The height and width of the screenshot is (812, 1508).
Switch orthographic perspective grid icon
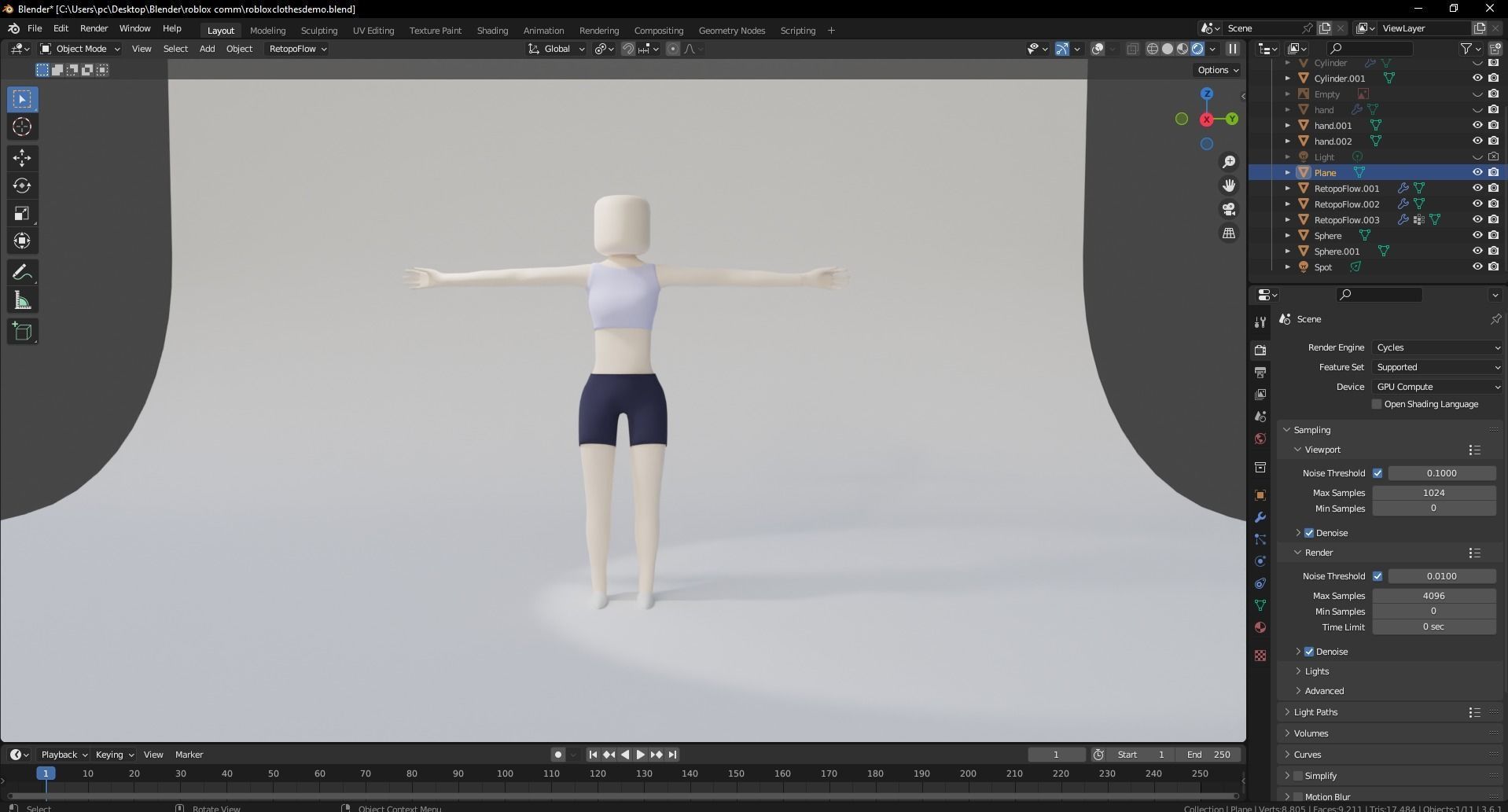point(1228,233)
